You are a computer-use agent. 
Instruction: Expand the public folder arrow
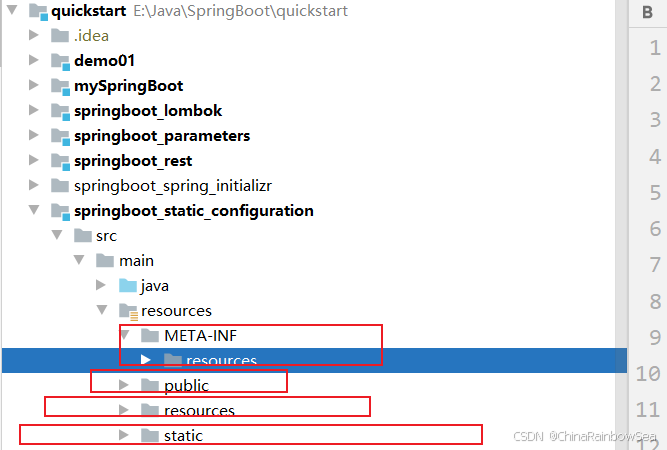[x=123, y=385]
